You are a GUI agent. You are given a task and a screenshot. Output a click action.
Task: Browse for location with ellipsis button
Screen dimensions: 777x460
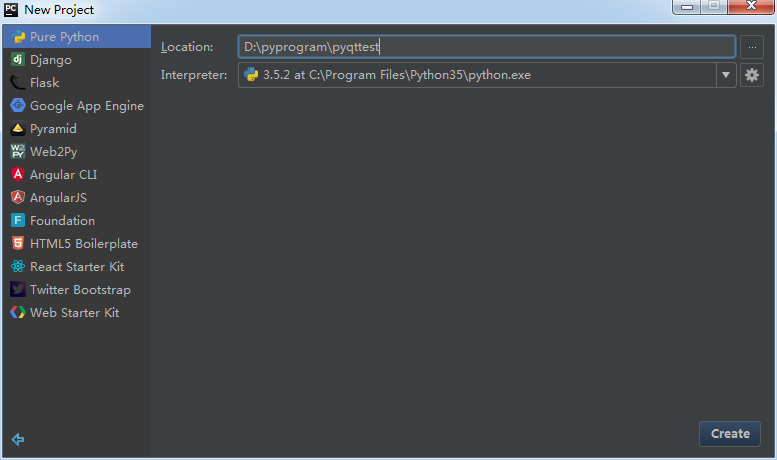click(x=752, y=47)
